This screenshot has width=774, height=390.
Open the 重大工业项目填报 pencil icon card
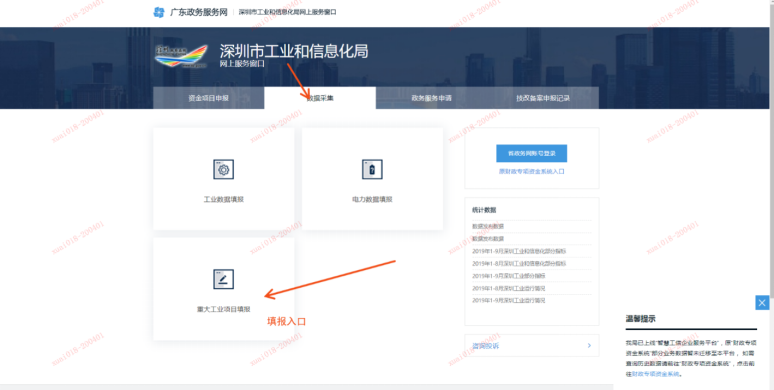click(224, 289)
